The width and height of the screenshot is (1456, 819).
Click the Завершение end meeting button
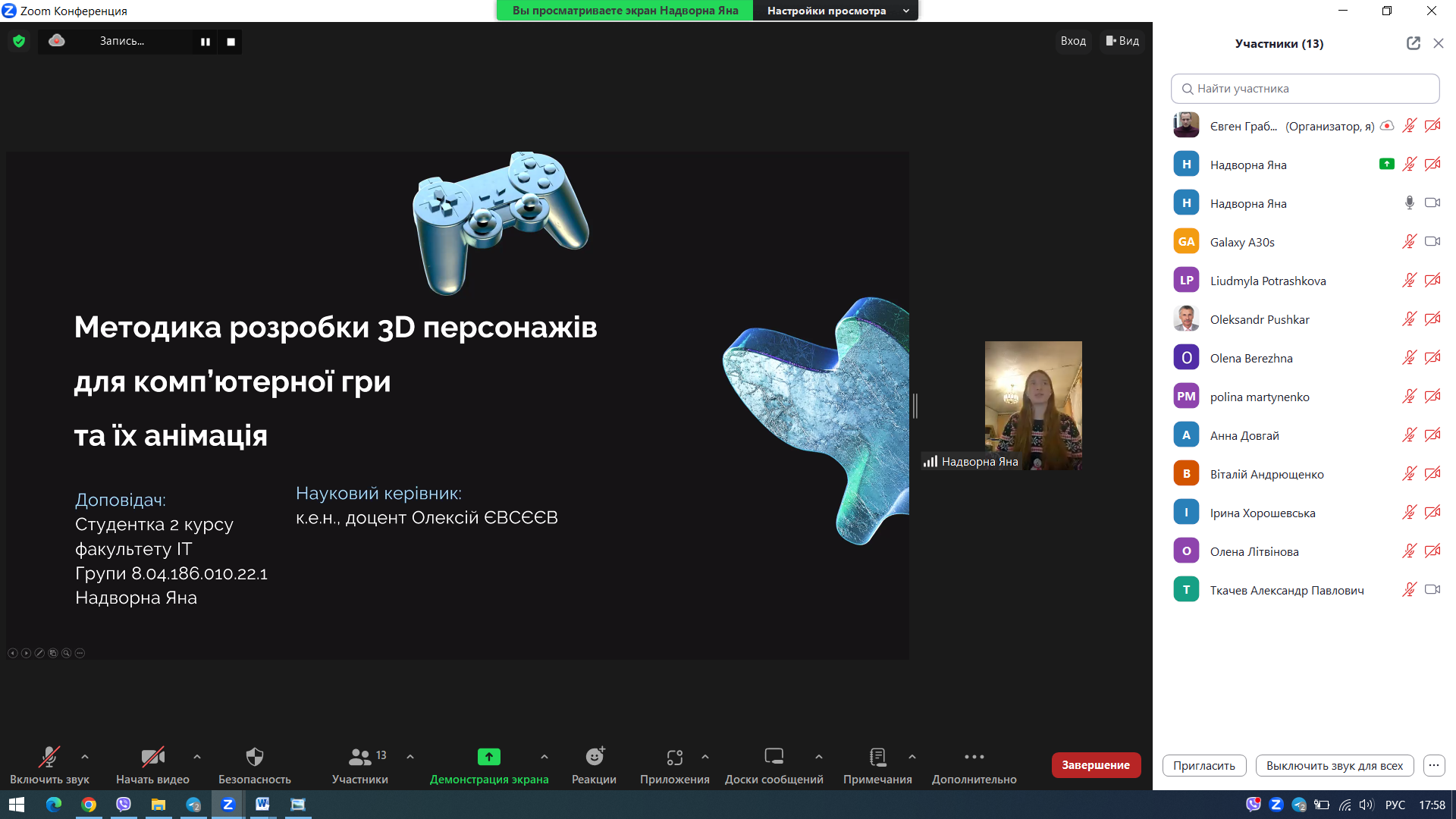pyautogui.click(x=1095, y=765)
